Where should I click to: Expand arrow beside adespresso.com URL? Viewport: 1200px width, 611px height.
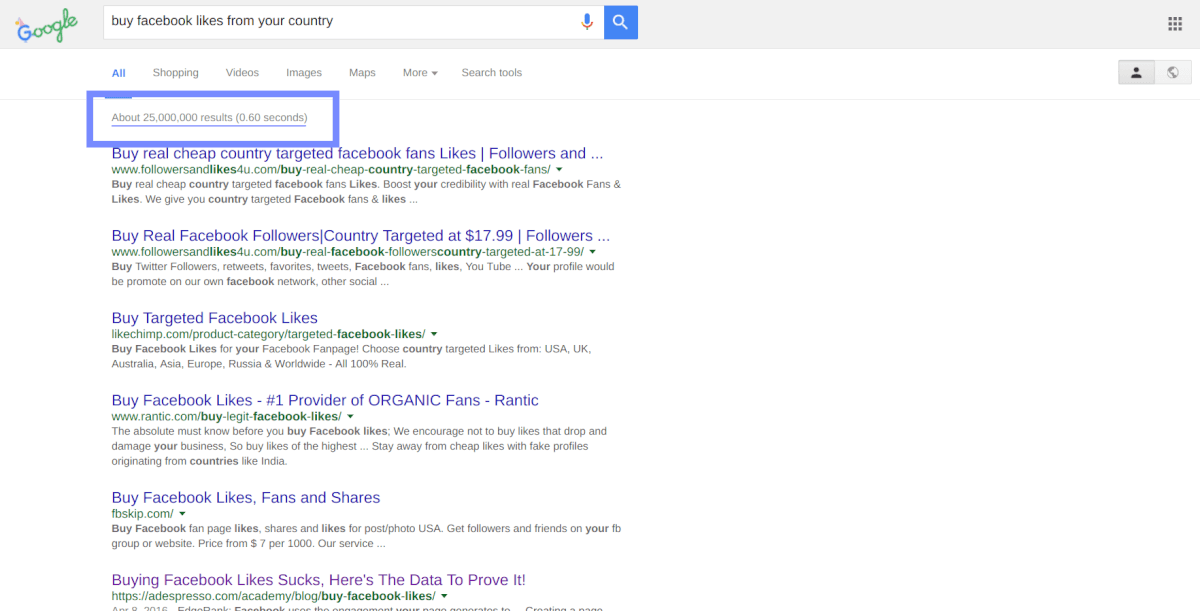pyautogui.click(x=444, y=596)
